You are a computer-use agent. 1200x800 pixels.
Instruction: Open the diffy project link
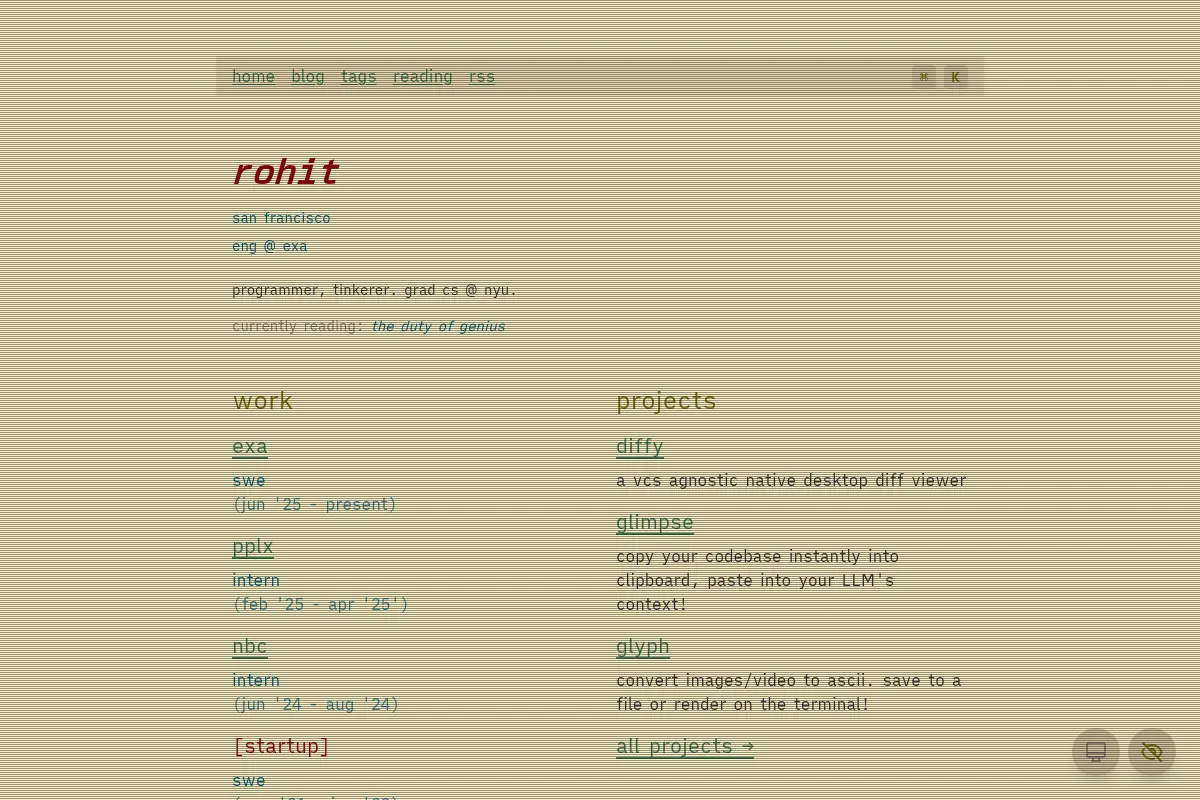(640, 446)
